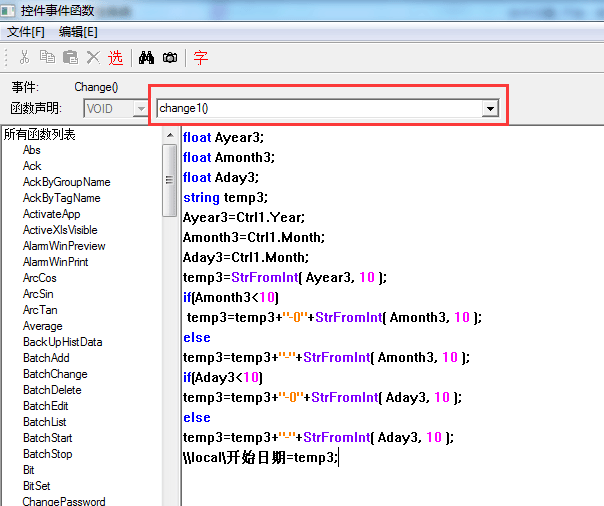Click end of \\local\开始日期=temp3; code line
This screenshot has width=604, height=506.
[x=341, y=457]
